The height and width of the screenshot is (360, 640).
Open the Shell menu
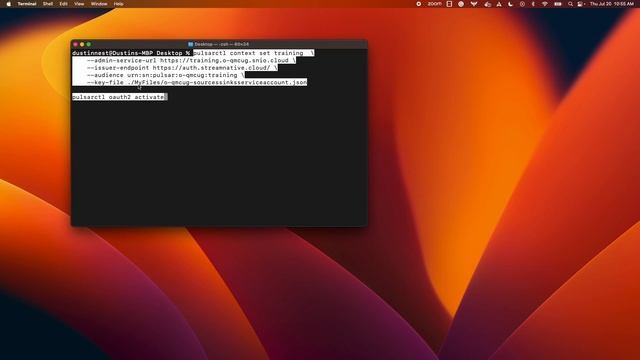[48, 4]
